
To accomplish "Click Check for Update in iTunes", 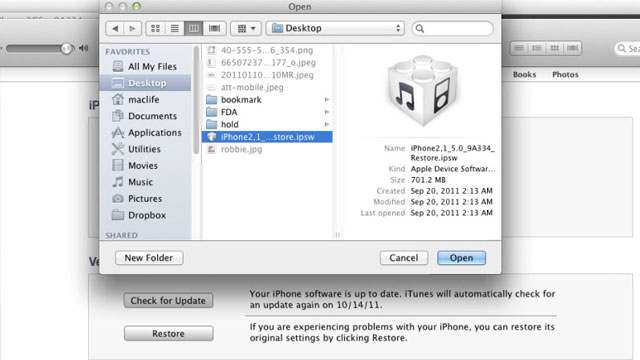I will coord(168,301).
